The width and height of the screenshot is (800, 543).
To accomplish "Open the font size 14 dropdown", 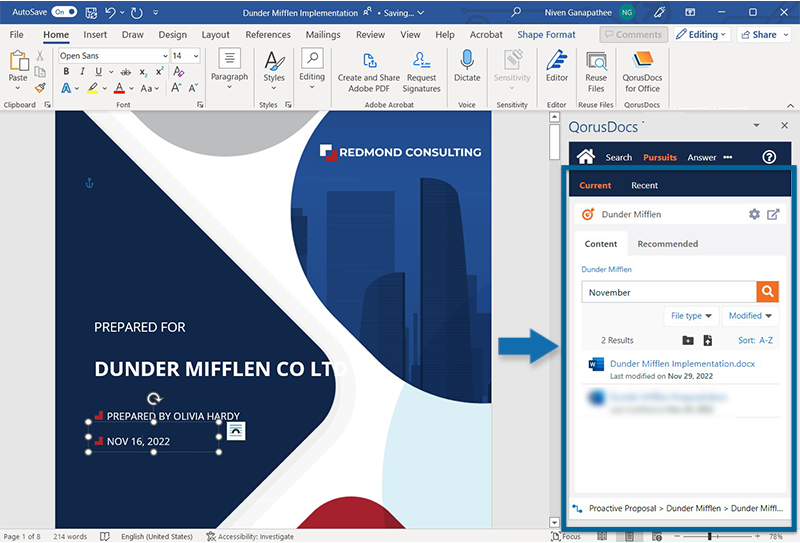I will click(x=196, y=56).
